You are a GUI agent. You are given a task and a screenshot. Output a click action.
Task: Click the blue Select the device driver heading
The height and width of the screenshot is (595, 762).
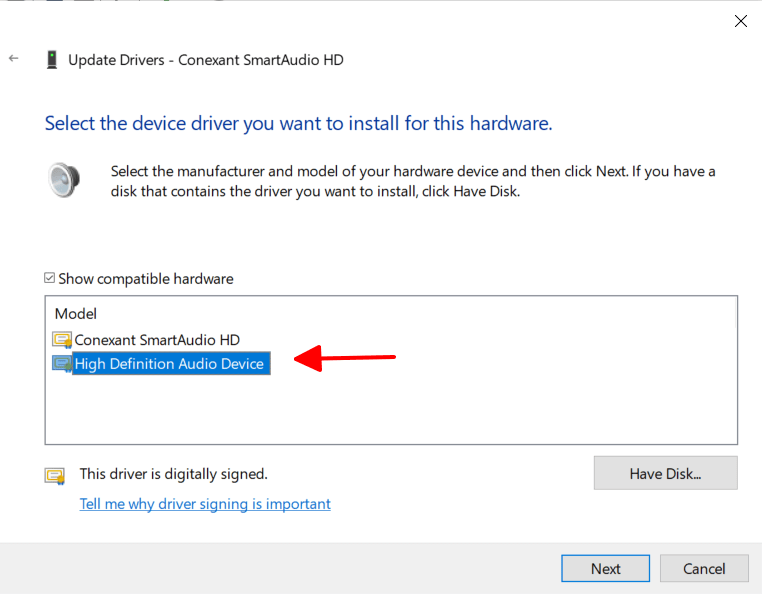click(x=298, y=124)
